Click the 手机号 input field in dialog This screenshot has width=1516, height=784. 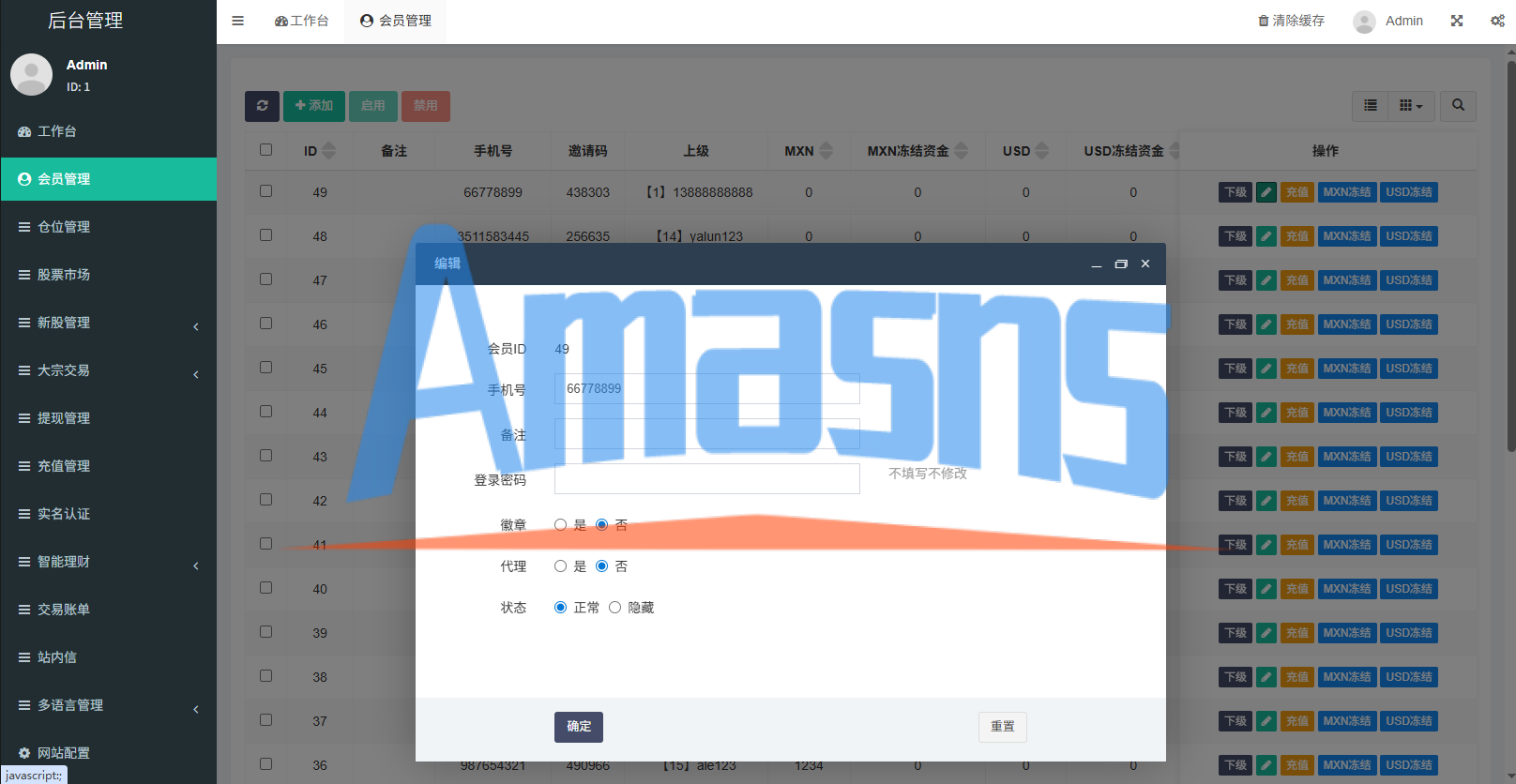[x=707, y=389]
